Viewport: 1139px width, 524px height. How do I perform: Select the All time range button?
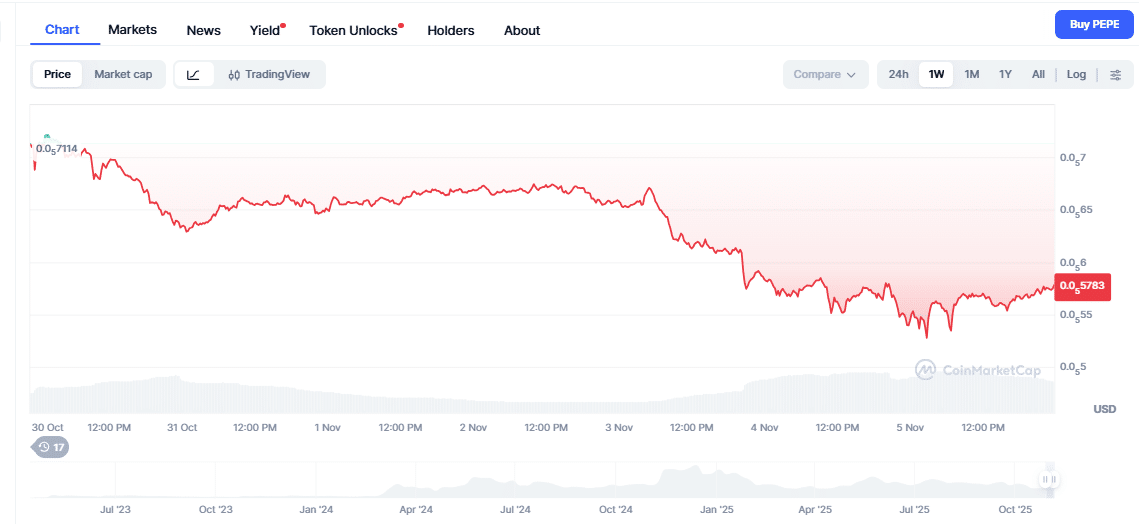[1038, 74]
